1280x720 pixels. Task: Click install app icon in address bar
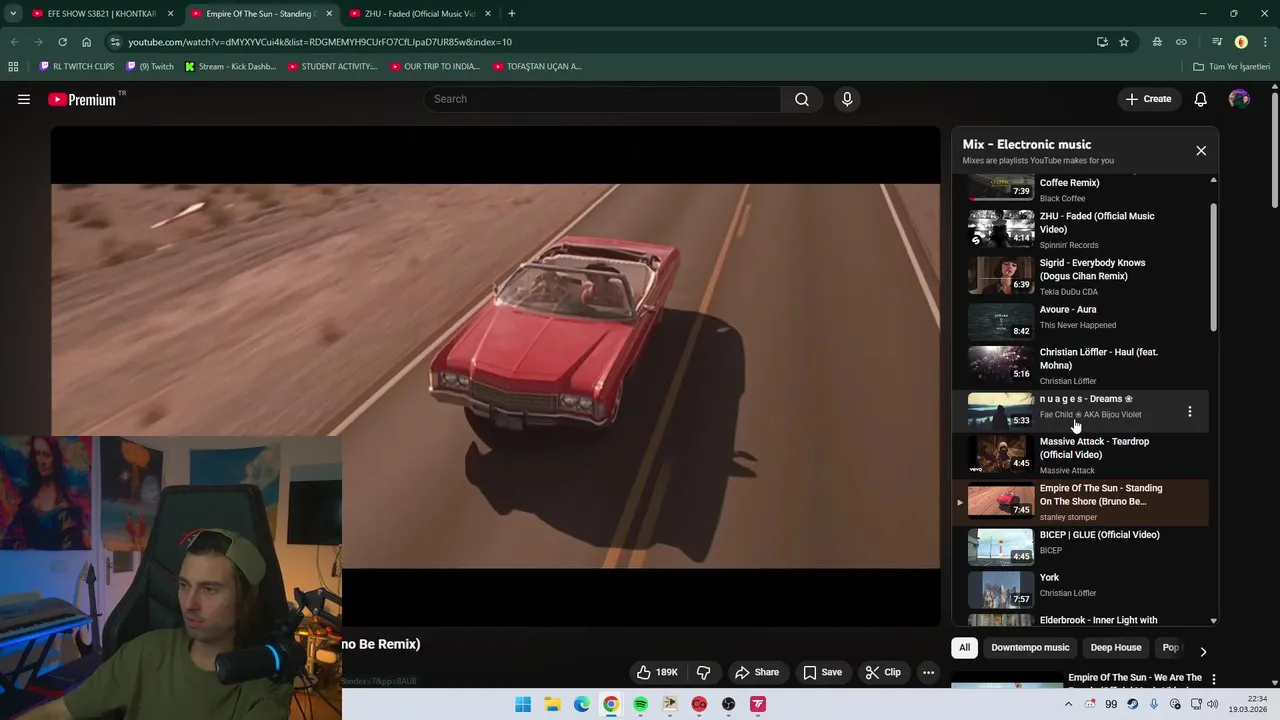(1102, 42)
